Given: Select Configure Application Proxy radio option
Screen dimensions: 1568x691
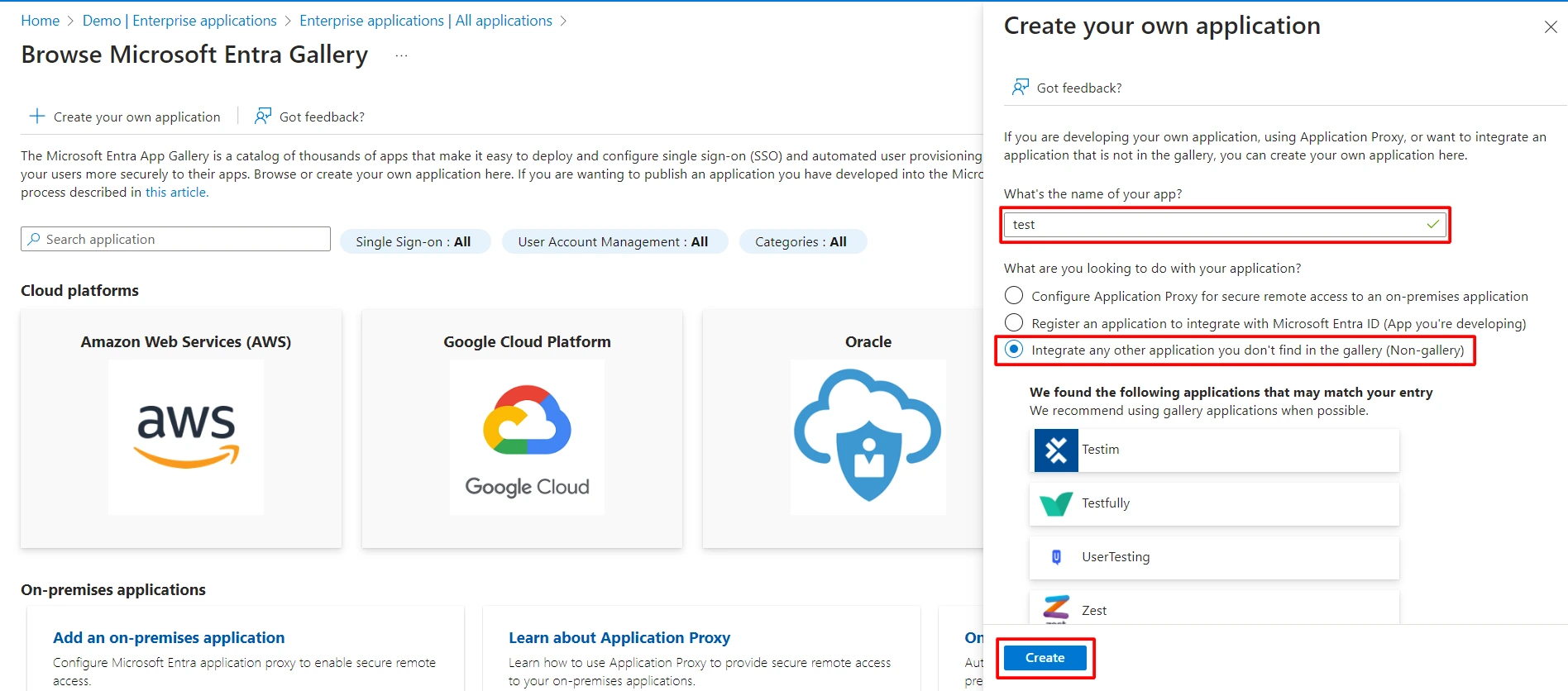Looking at the screenshot, I should (x=1014, y=296).
